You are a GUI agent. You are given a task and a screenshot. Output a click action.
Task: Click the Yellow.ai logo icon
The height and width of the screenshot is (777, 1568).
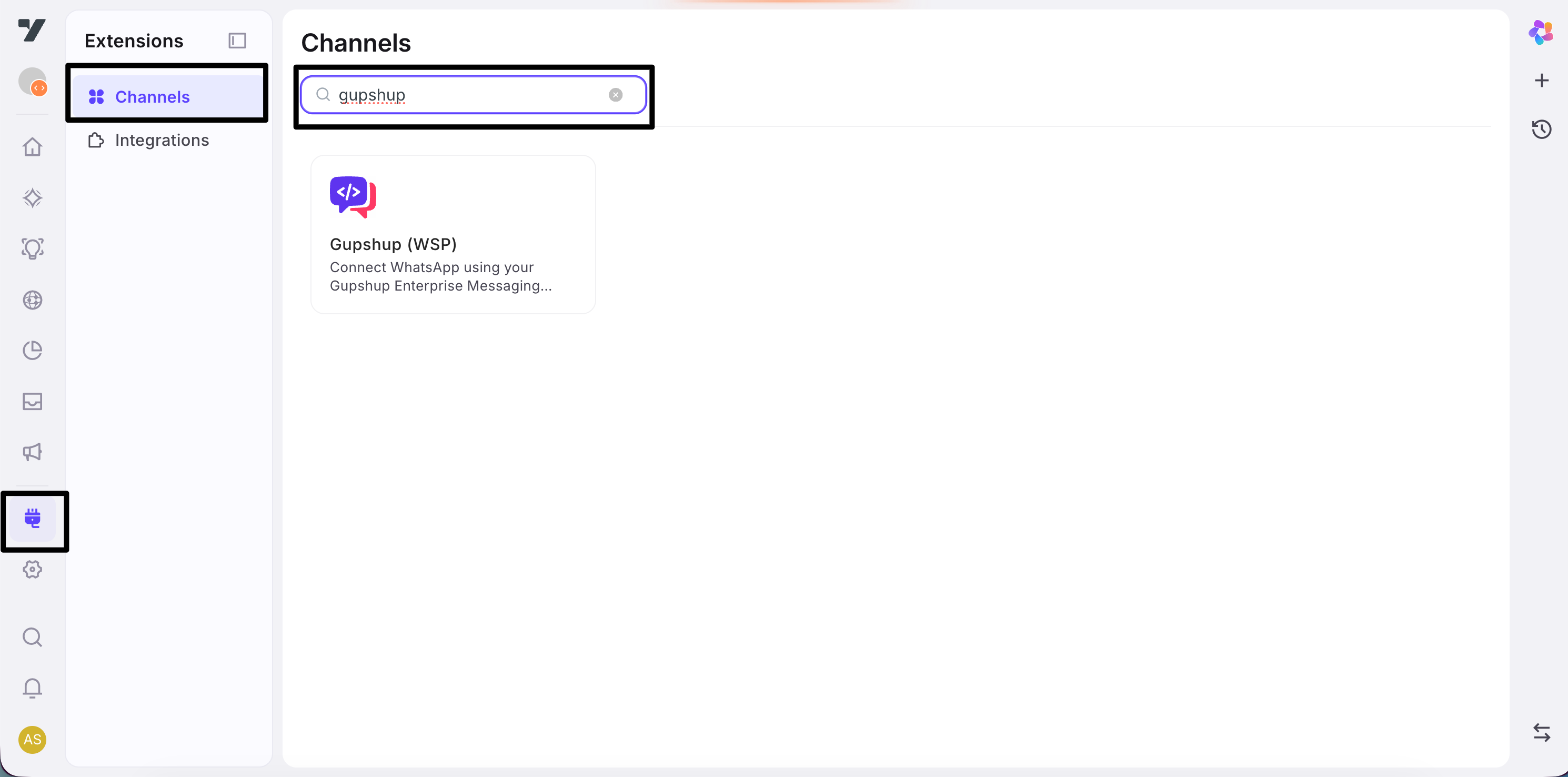click(32, 29)
